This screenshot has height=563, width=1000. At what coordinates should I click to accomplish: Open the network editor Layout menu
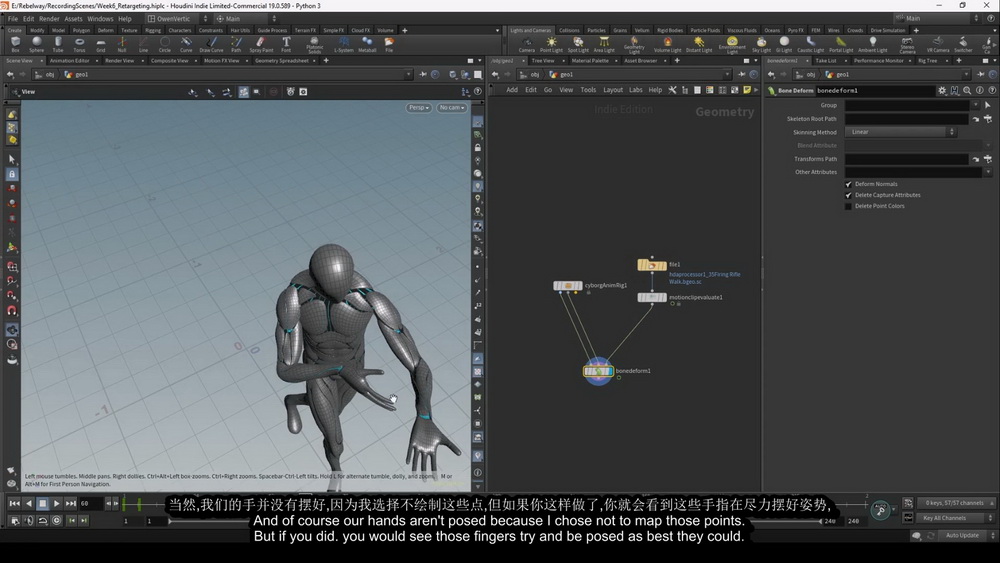[613, 90]
